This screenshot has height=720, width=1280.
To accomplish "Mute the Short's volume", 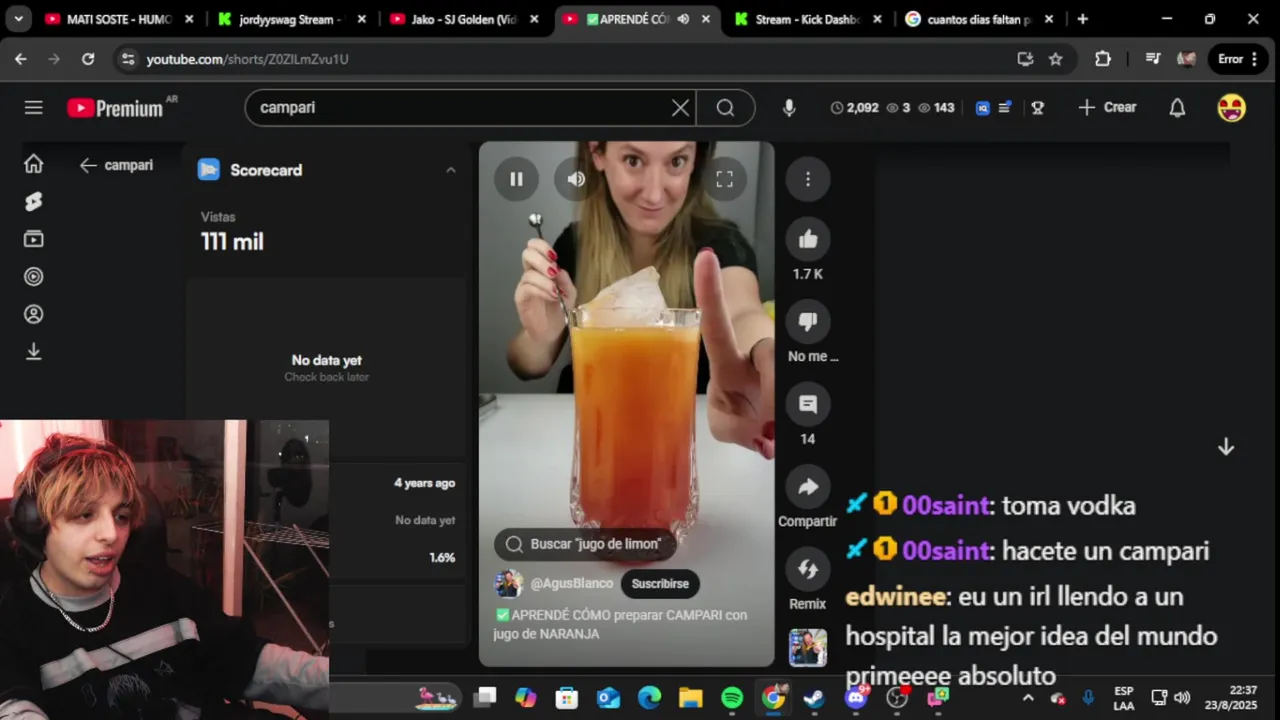I will [x=576, y=179].
